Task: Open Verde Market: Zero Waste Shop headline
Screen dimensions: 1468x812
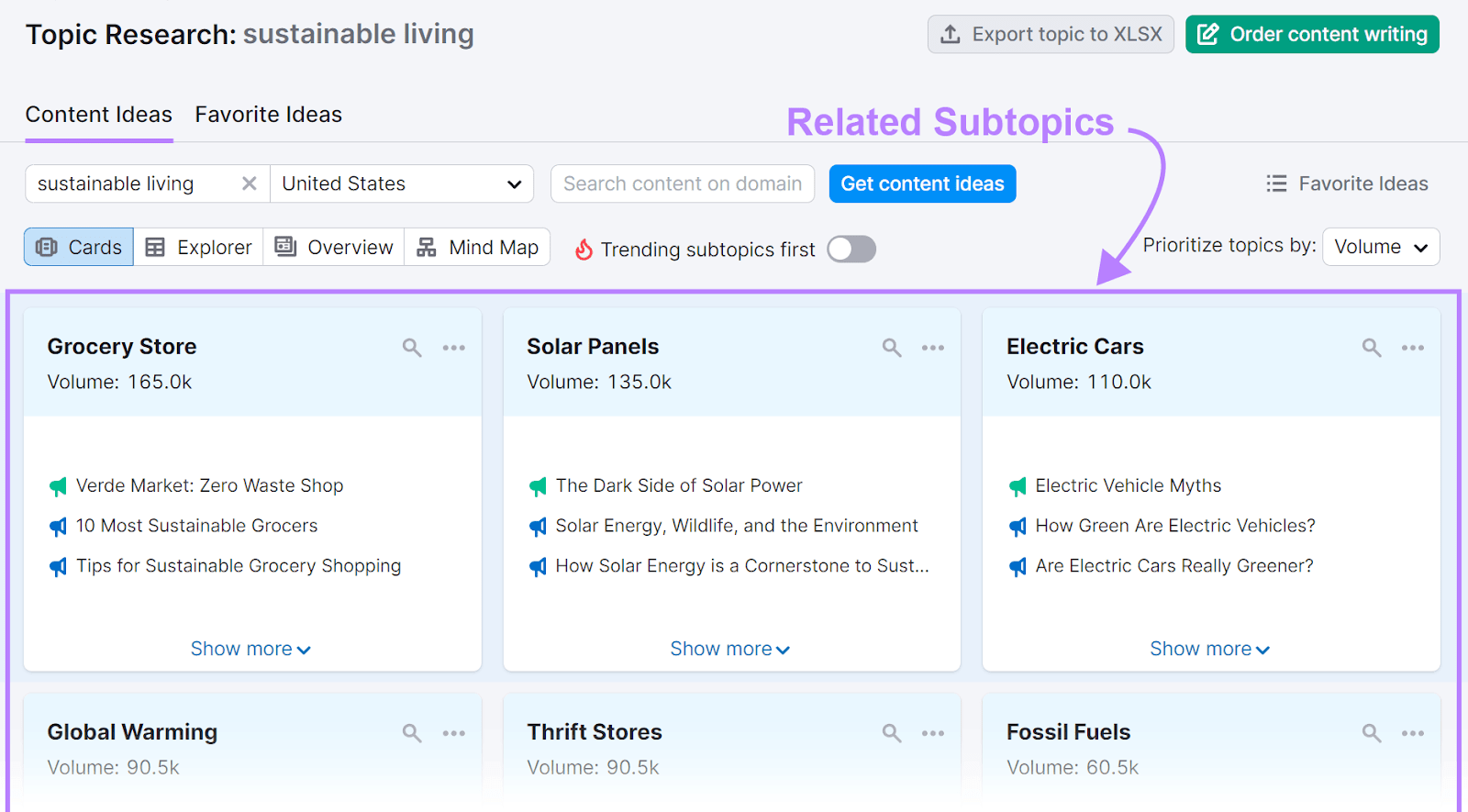Action: pyautogui.click(x=210, y=485)
